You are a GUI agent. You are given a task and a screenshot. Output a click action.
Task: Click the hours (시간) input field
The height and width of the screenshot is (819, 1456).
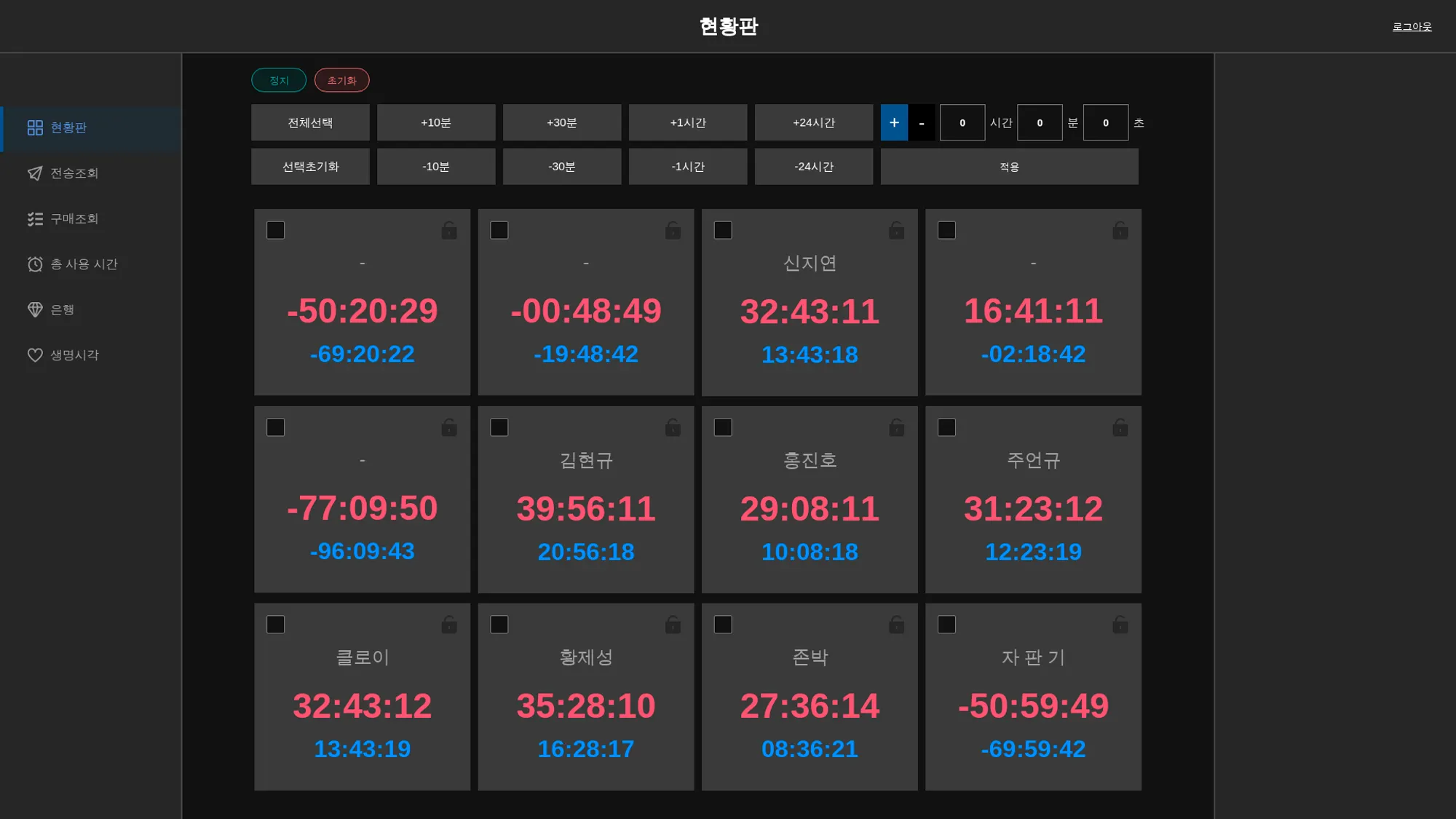point(962,123)
